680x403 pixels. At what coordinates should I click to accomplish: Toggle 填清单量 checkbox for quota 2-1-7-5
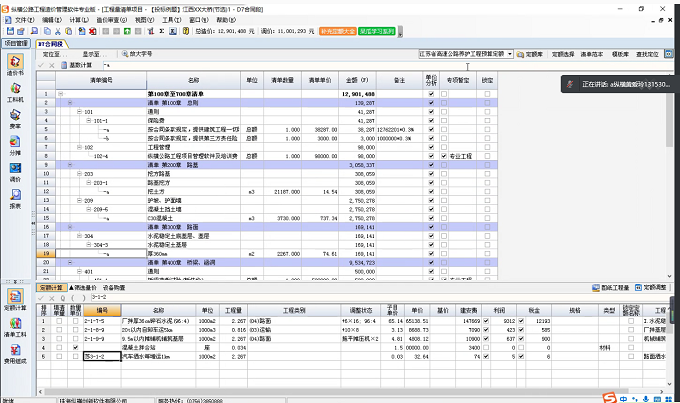click(59, 321)
